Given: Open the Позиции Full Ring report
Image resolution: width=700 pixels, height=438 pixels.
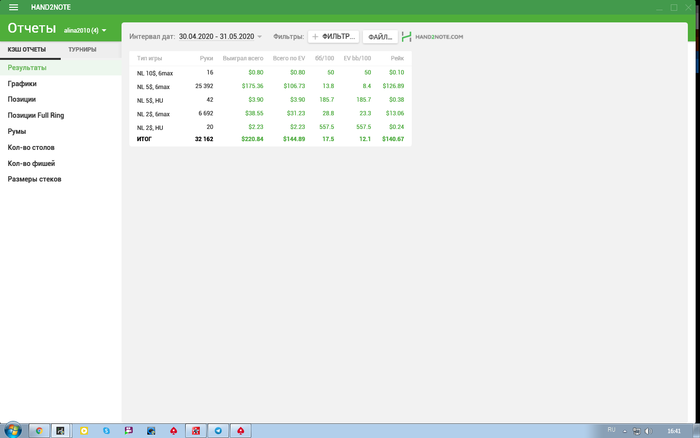Looking at the screenshot, I should (61, 115).
